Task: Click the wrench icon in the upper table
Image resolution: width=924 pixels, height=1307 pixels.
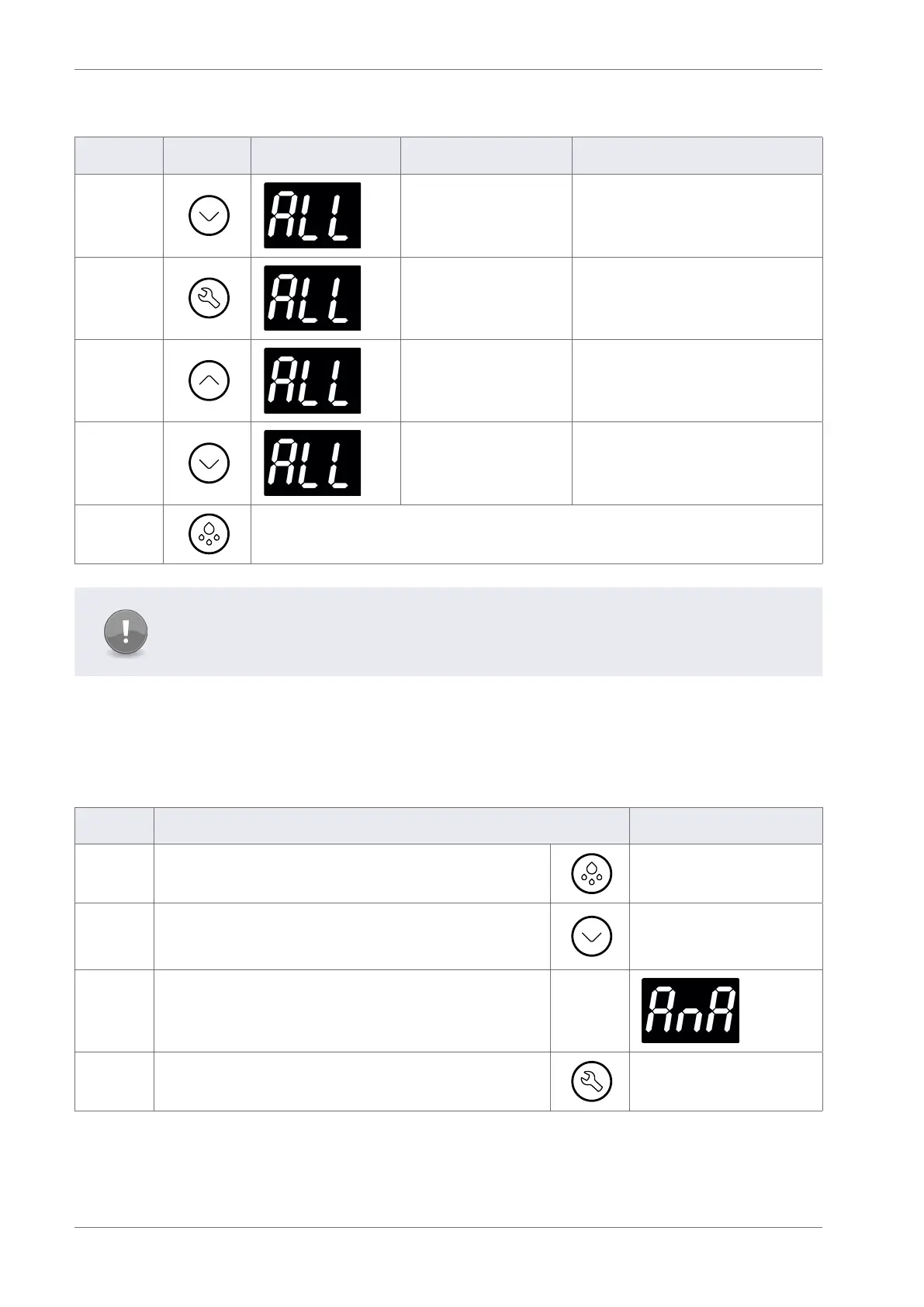Action: (209, 298)
